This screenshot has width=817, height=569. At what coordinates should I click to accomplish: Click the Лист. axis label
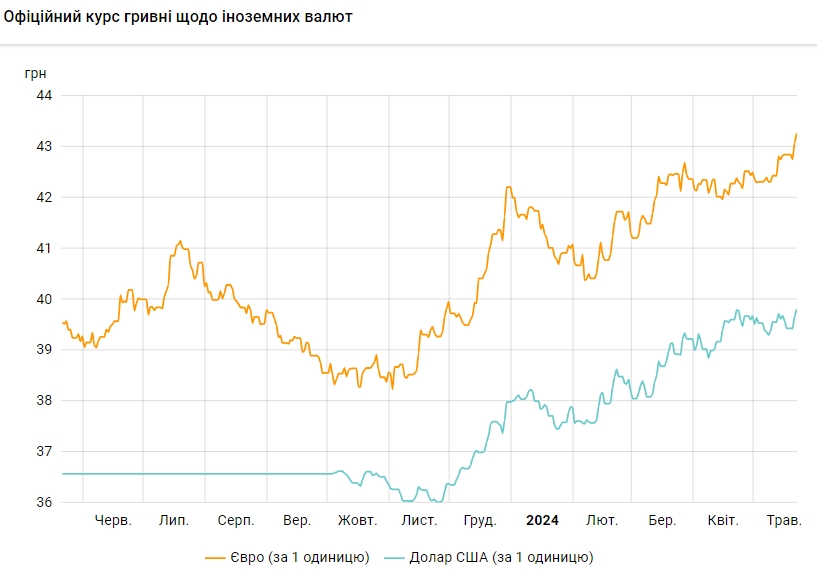coord(419,520)
